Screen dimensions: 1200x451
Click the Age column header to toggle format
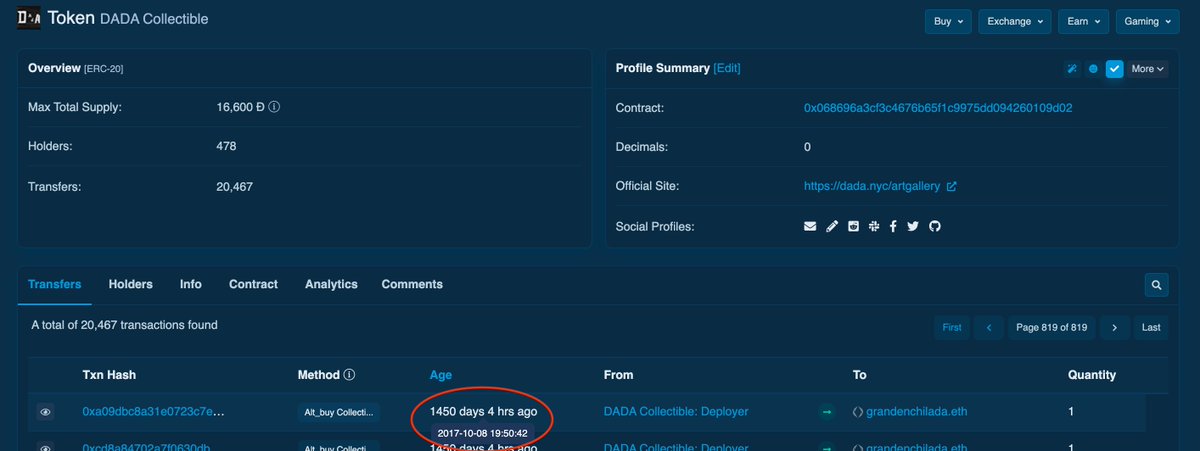(x=441, y=375)
